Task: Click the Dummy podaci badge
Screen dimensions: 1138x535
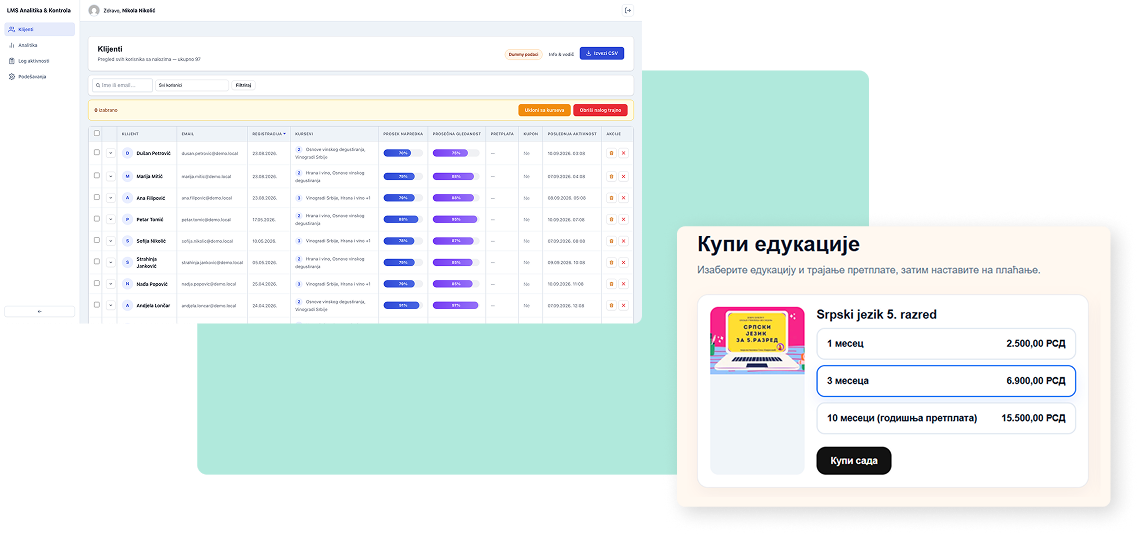Action: coord(523,54)
